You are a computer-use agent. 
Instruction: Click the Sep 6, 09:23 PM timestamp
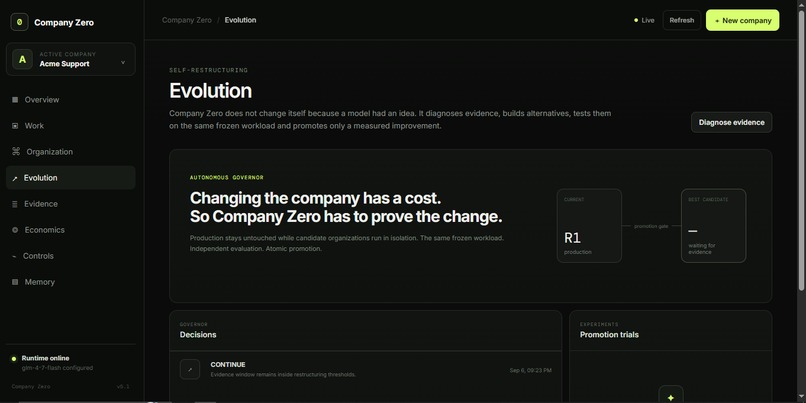(530, 370)
